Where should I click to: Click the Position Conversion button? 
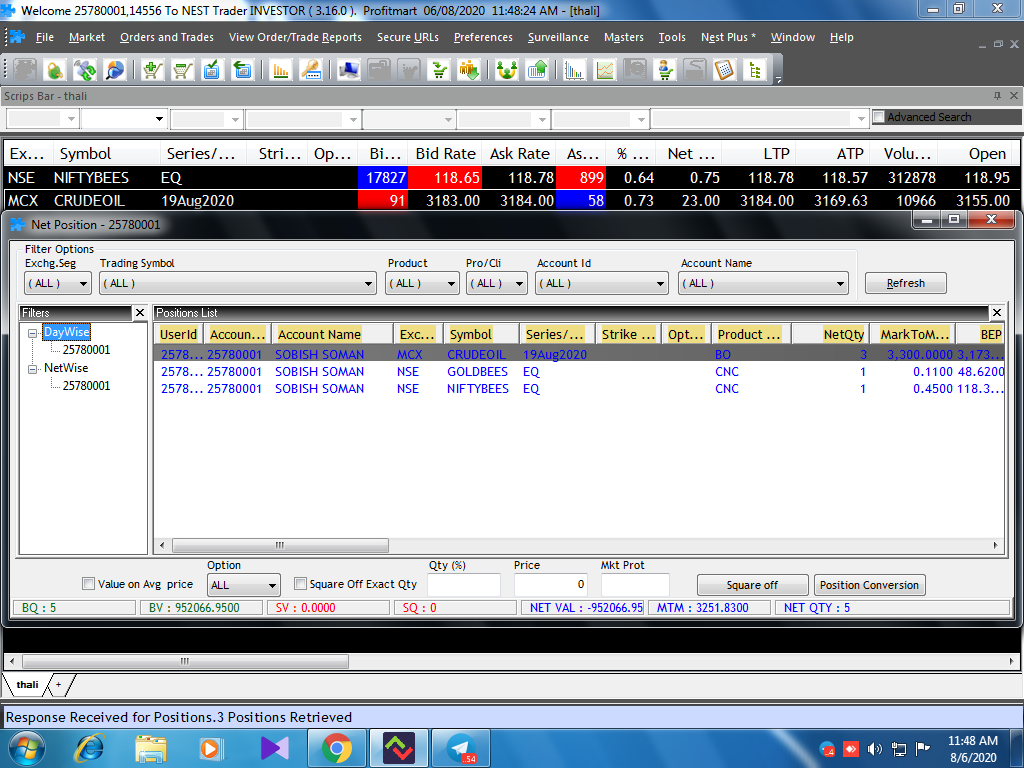pyautogui.click(x=869, y=585)
